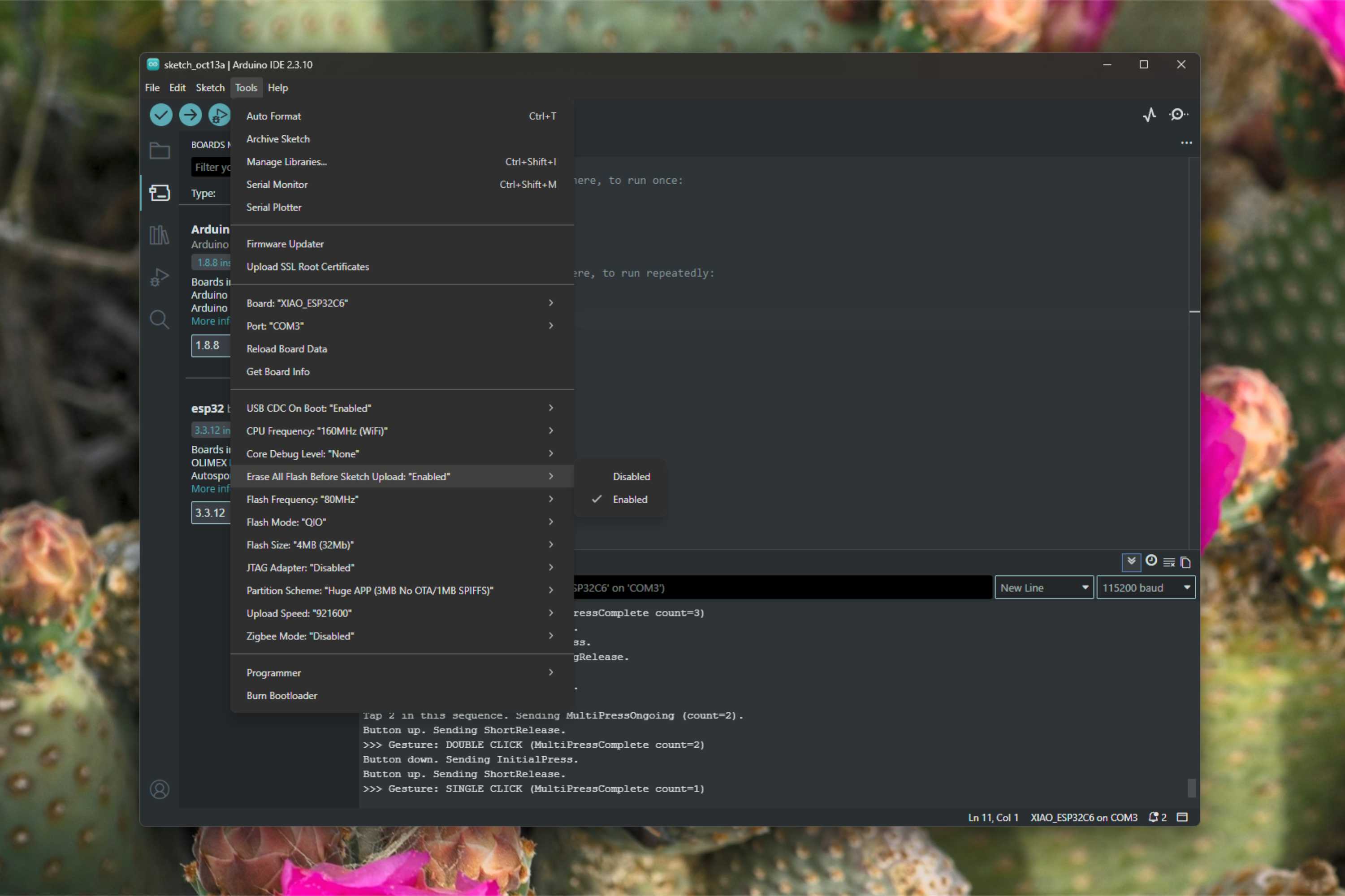The width and height of the screenshot is (1345, 896).
Task: Open the Sketch menu
Action: coord(210,87)
